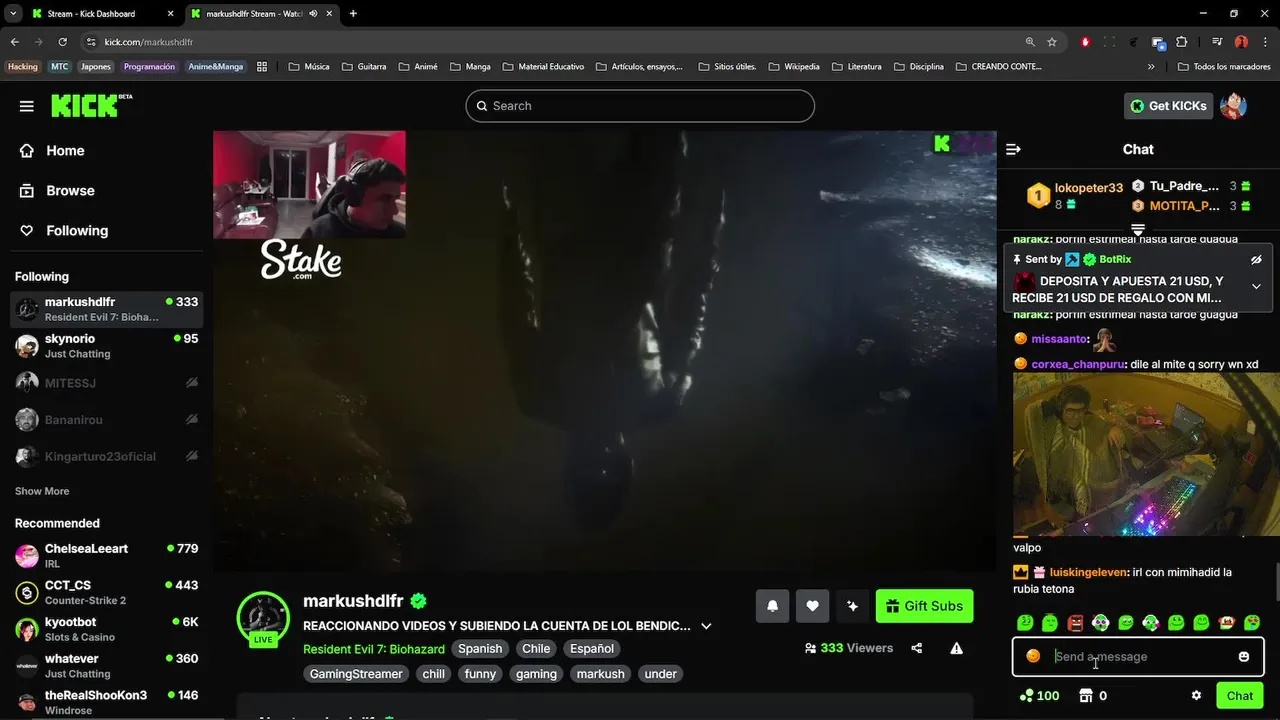Click the notification bell button
Image resolution: width=1280 pixels, height=720 pixels.
tap(773, 606)
